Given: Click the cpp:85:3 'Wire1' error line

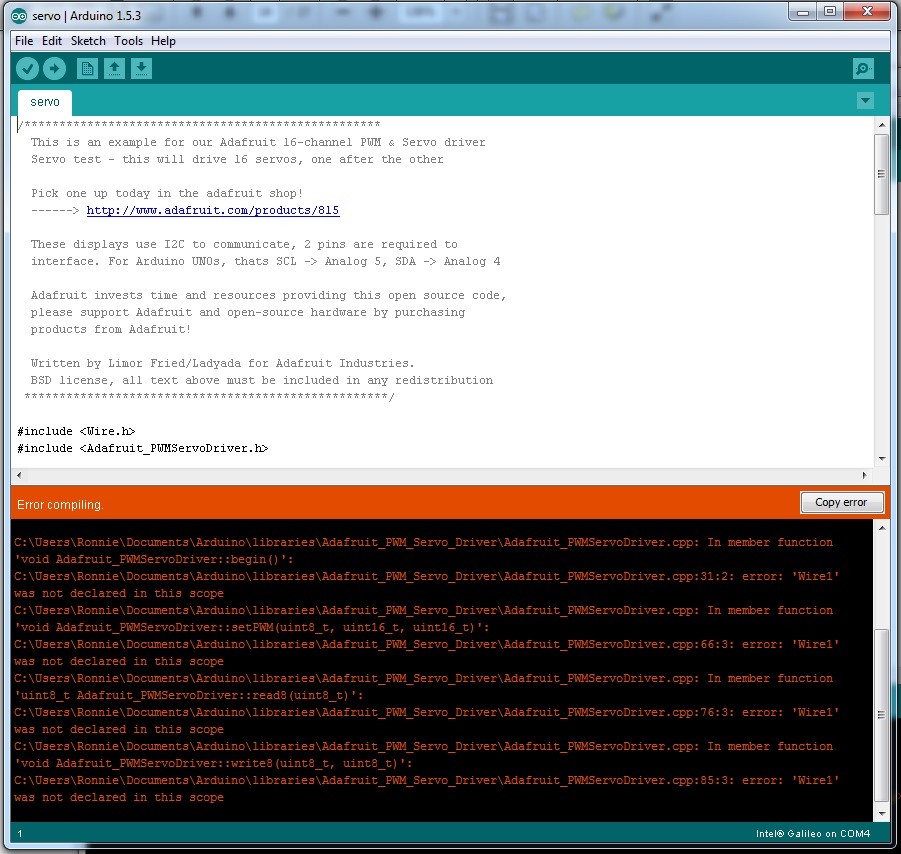Looking at the screenshot, I should 426,780.
